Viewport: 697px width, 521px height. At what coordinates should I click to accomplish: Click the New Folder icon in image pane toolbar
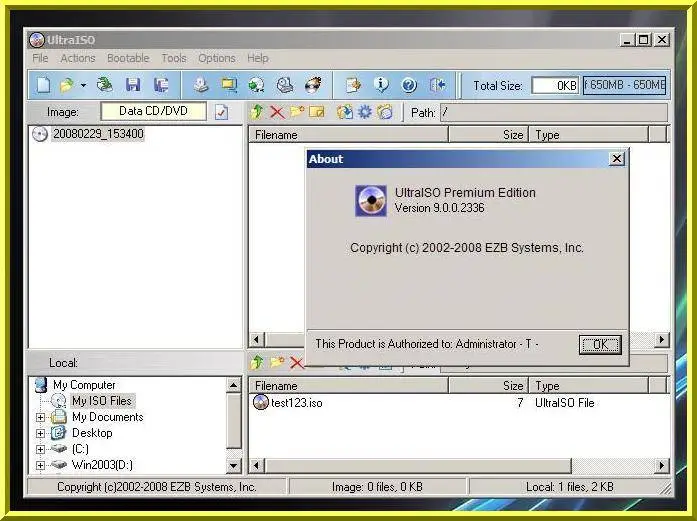coord(297,112)
